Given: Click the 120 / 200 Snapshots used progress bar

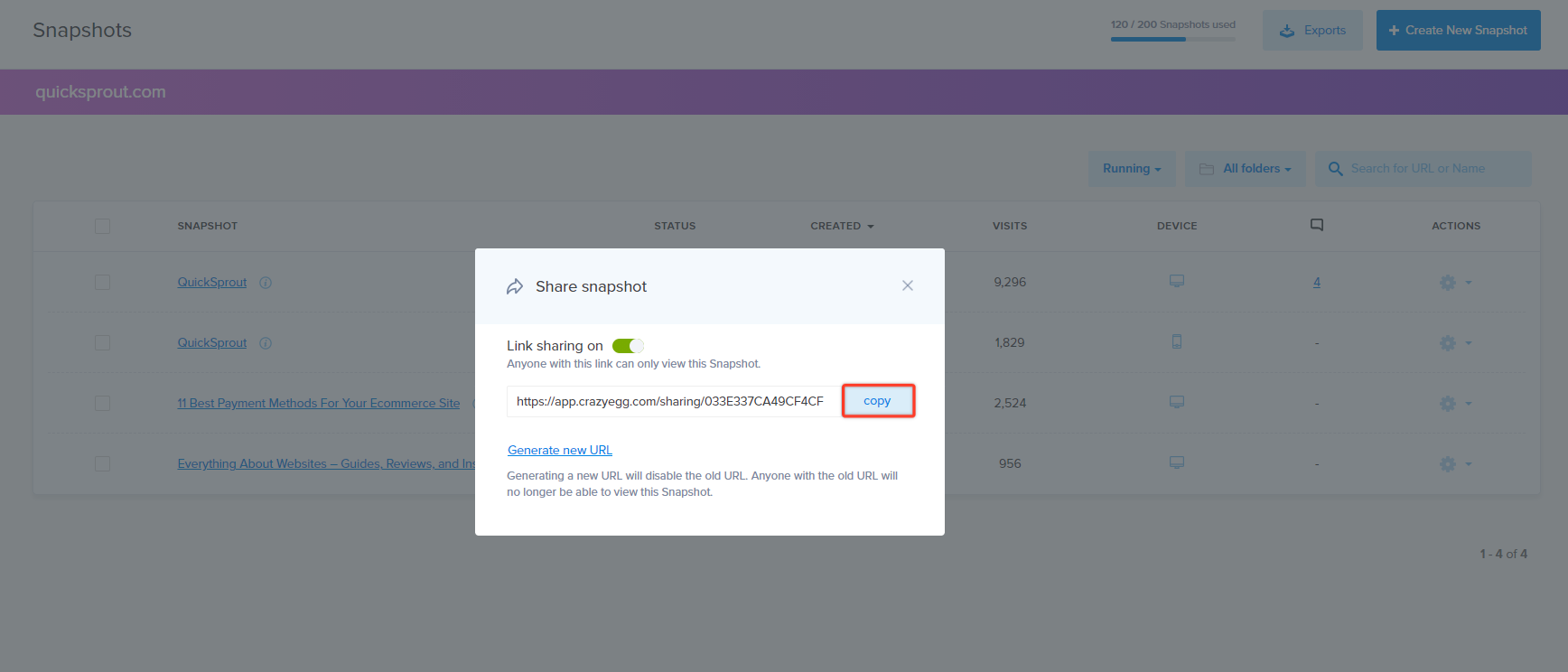Looking at the screenshot, I should (1173, 39).
